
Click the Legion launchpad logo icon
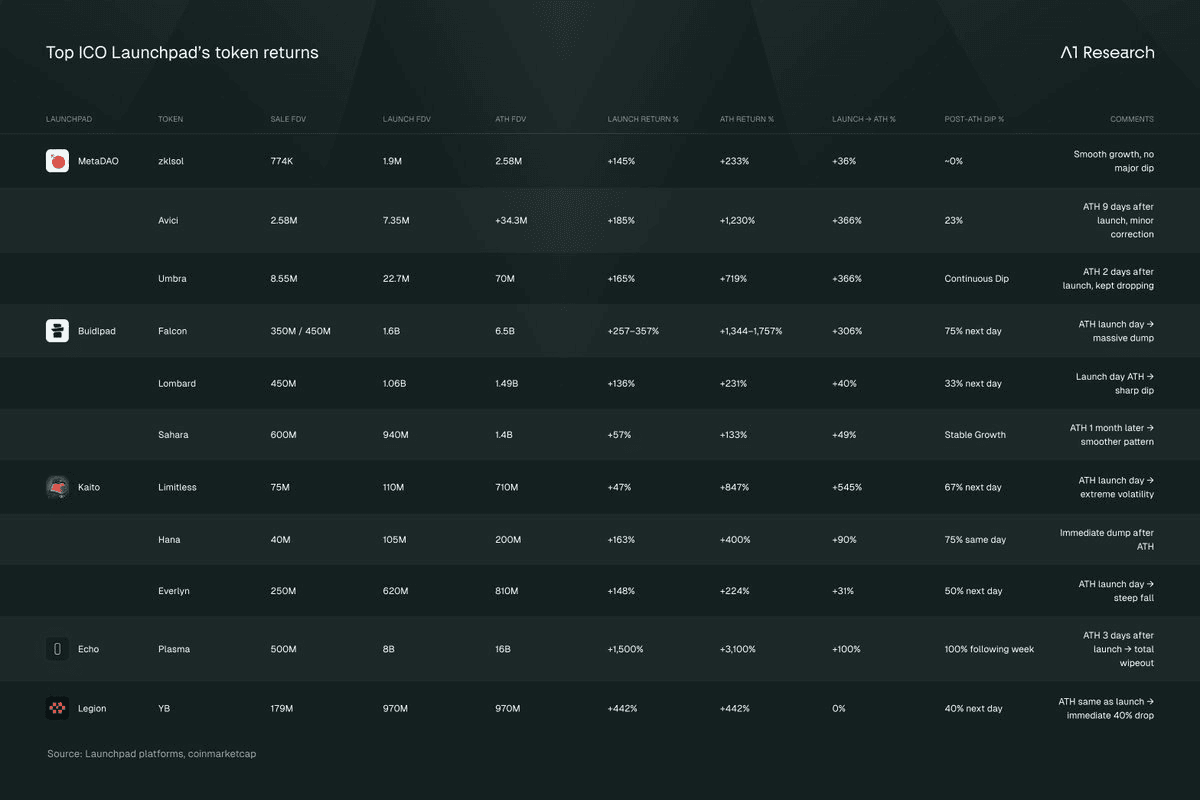click(57, 708)
